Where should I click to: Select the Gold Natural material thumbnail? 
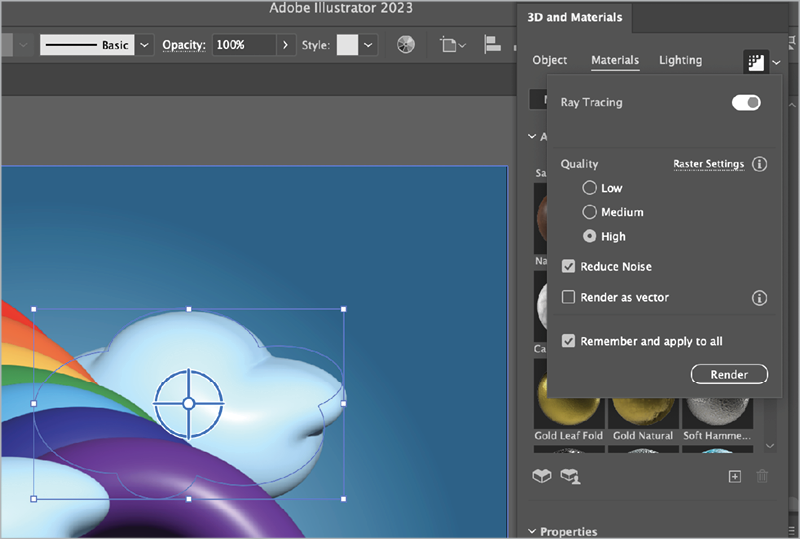643,414
